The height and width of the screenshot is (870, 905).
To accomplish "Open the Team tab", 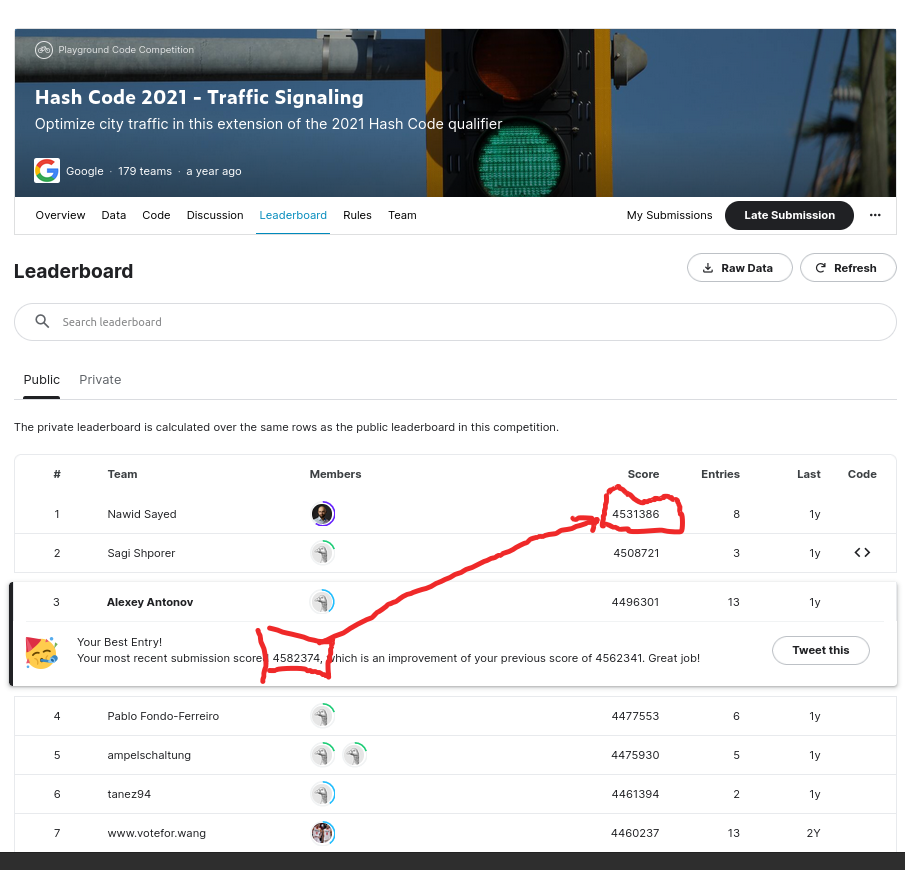I will pyautogui.click(x=402, y=215).
